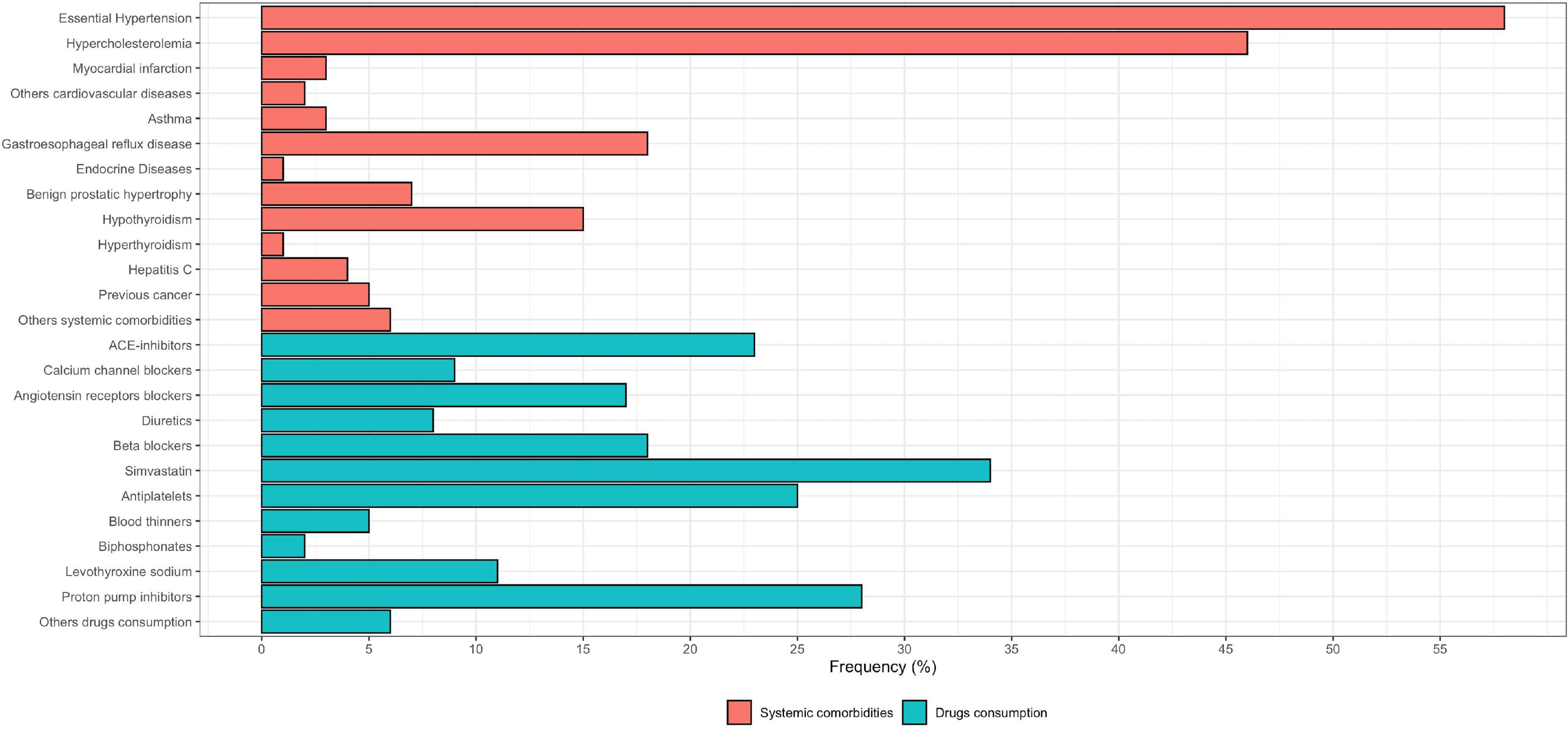1568x729 pixels.
Task: Click the 'Angiotensin receptors blockers' label
Action: click(103, 396)
